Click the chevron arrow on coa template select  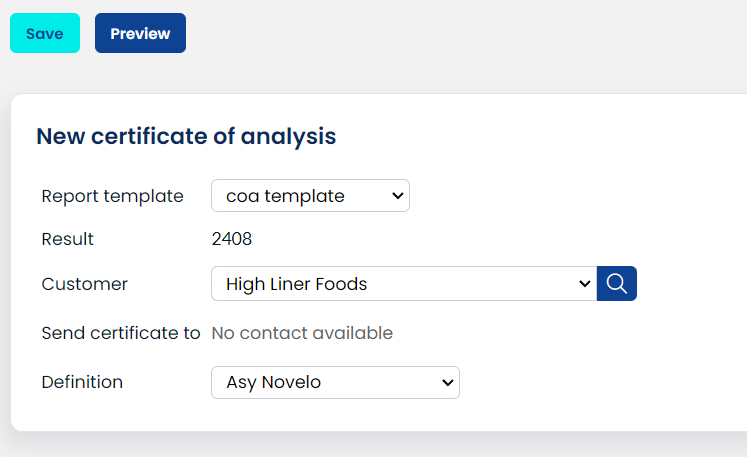click(x=397, y=196)
